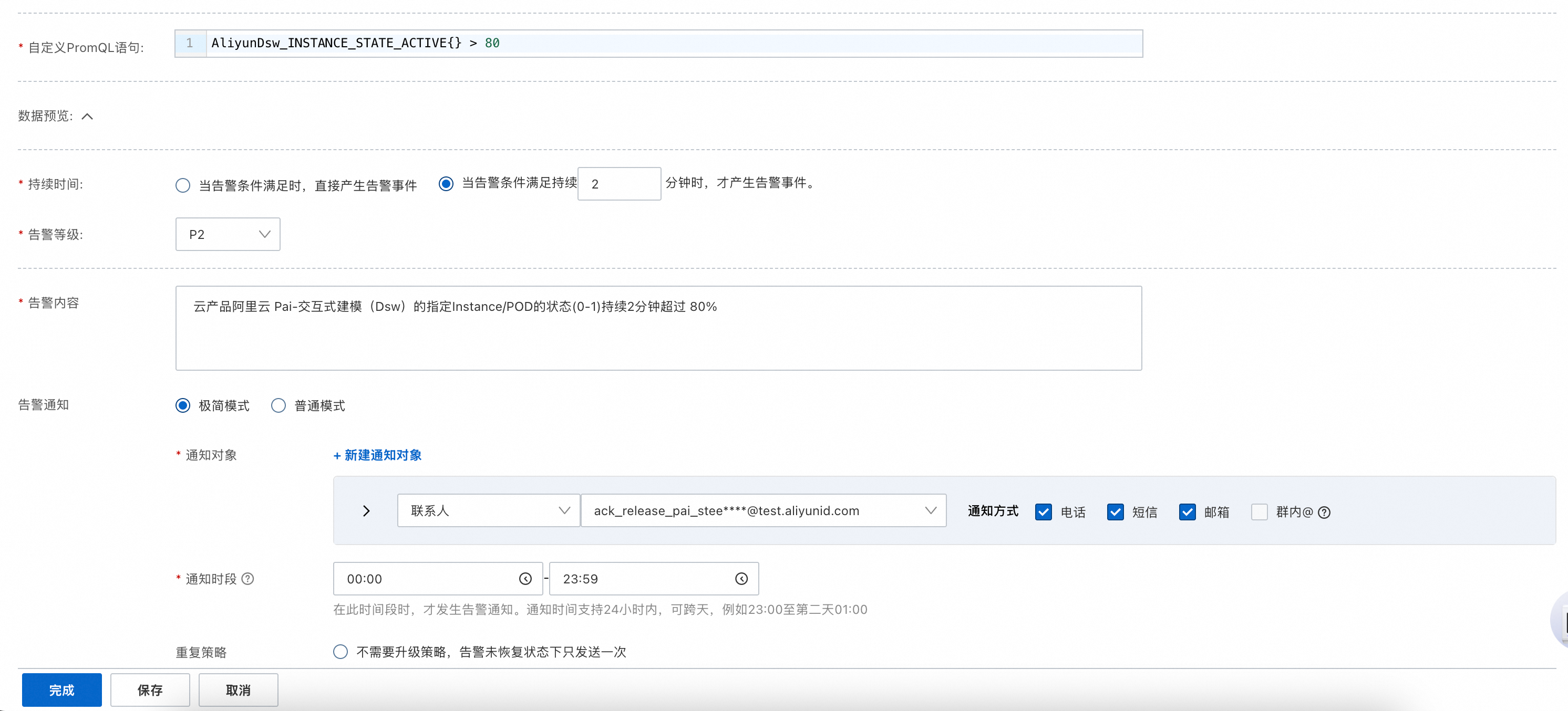Select 普通模式 notification mode
Screen dimensions: 1568x711
click(x=278, y=406)
